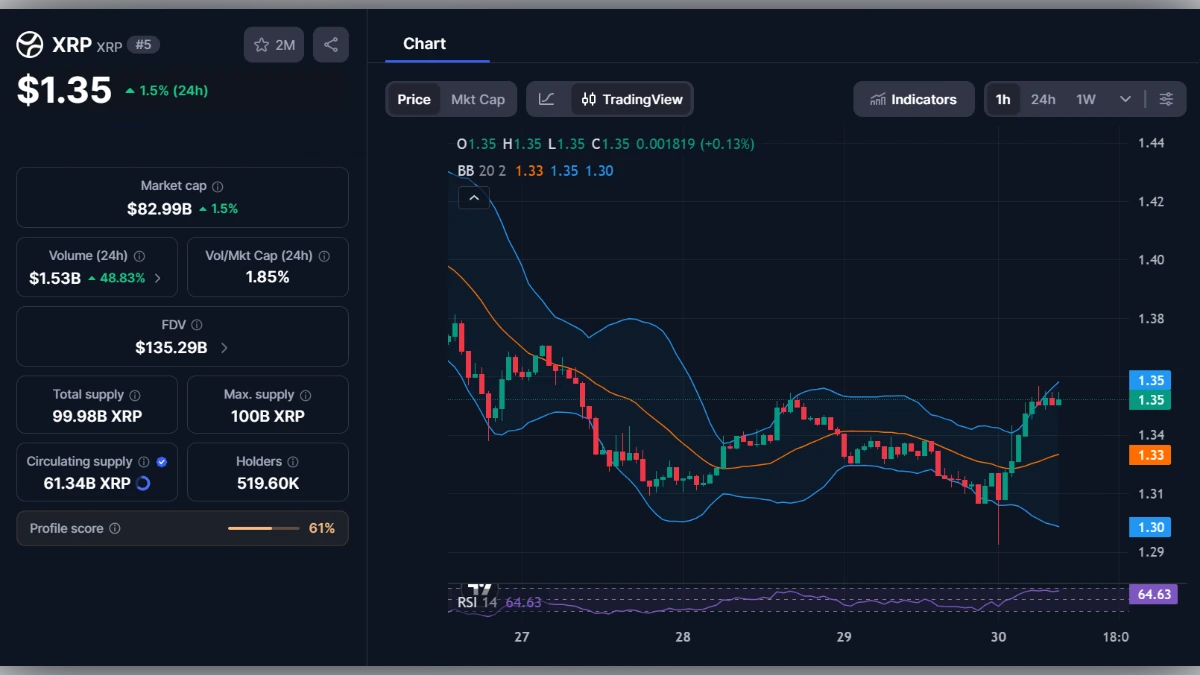The image size is (1200, 675).
Task: Open the Indicators button
Action: (914, 99)
